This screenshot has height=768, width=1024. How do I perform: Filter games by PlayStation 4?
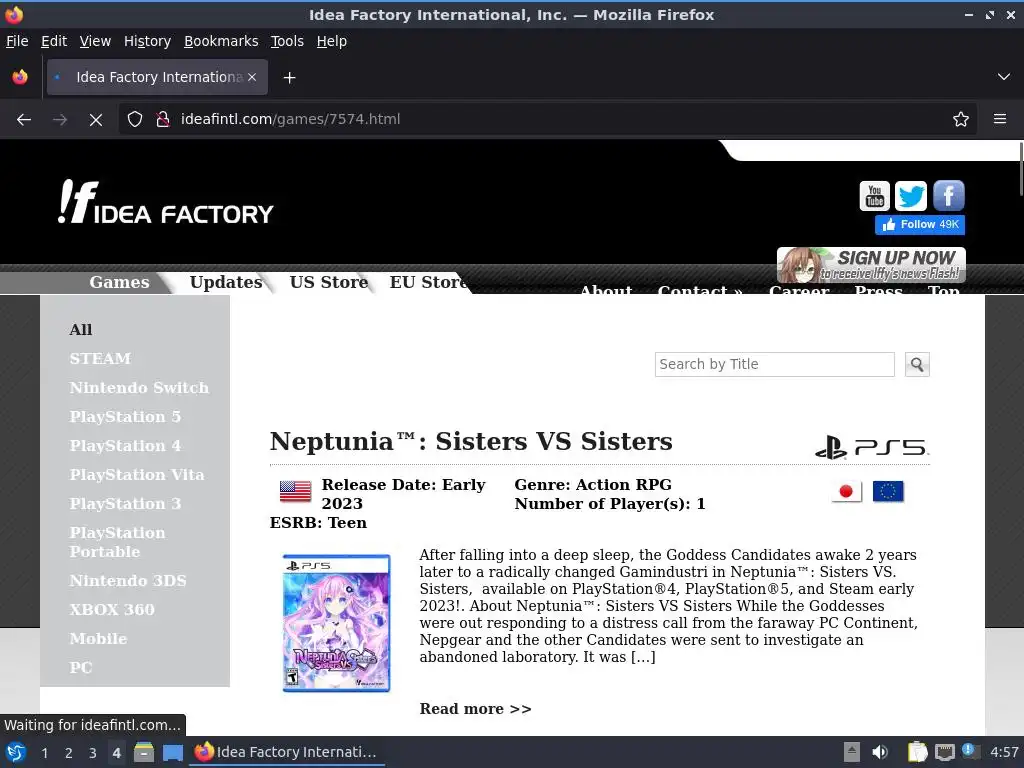pyautogui.click(x=125, y=446)
